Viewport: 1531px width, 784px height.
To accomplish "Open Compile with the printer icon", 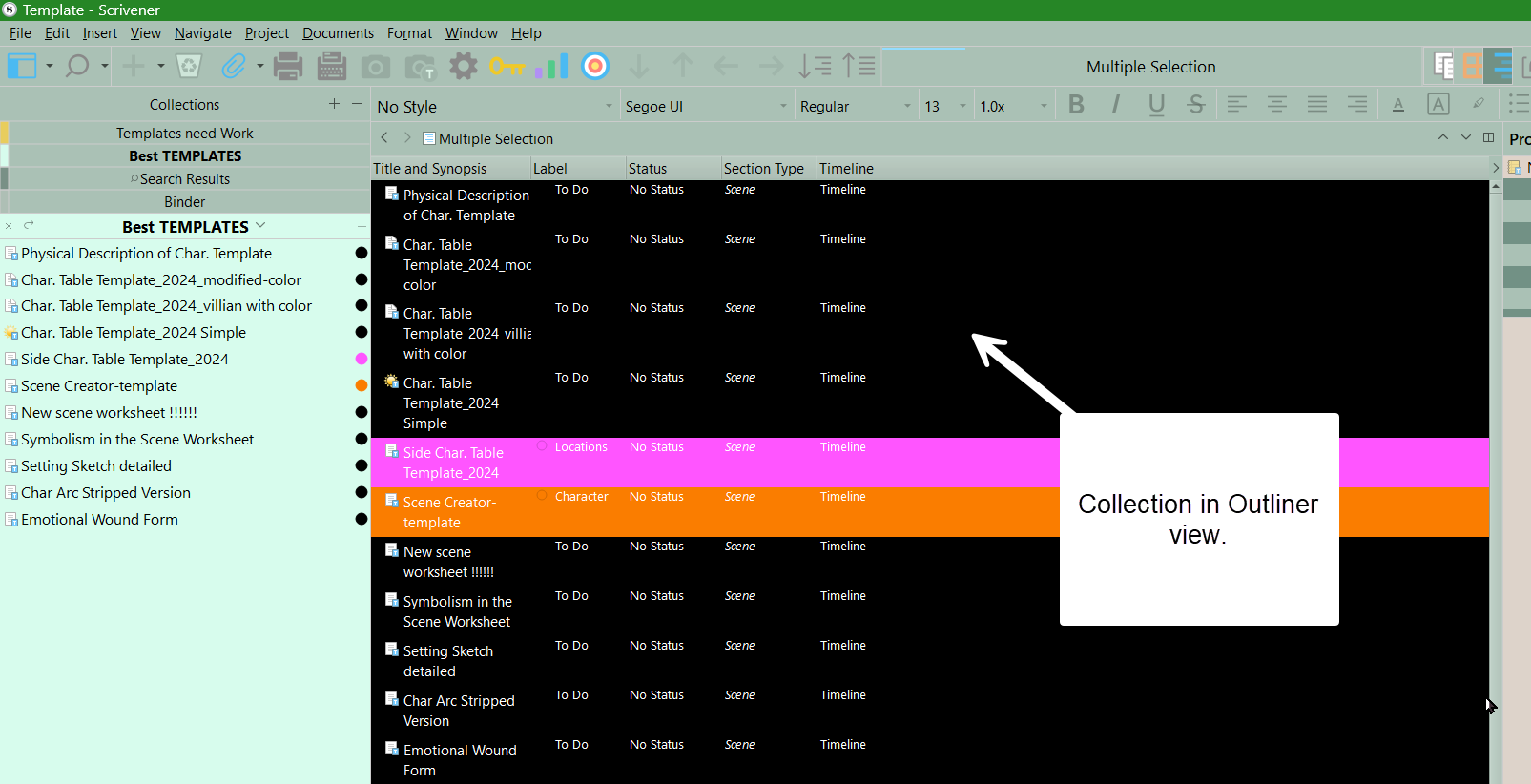I will point(287,66).
